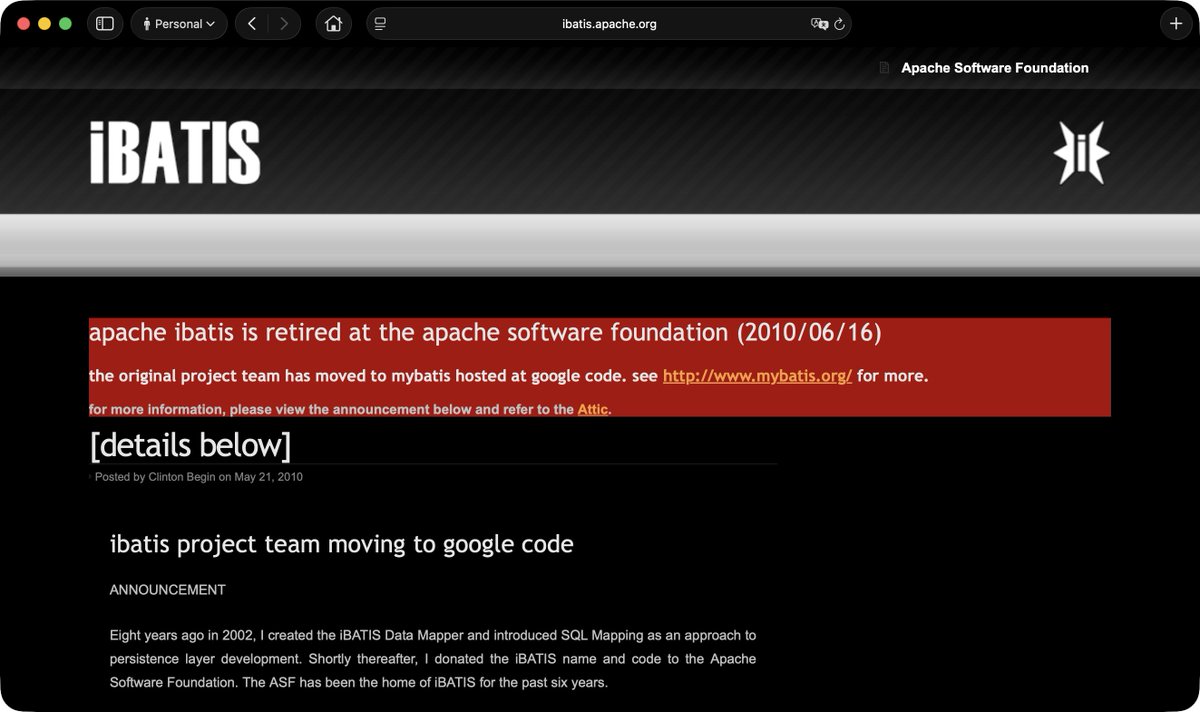
Task: Go back to previous page
Action: pos(252,23)
